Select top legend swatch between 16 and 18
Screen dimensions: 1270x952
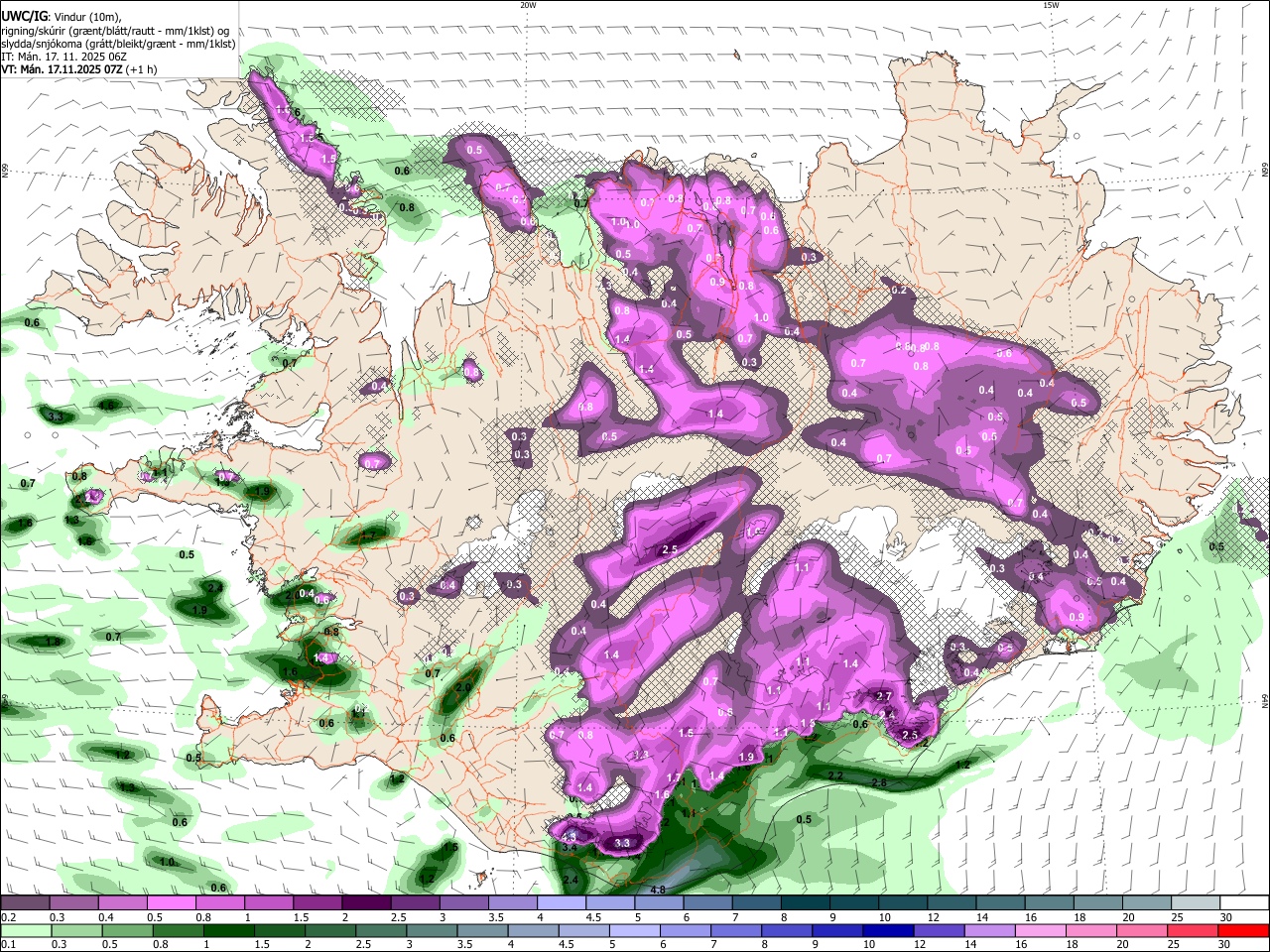[x=1050, y=903]
